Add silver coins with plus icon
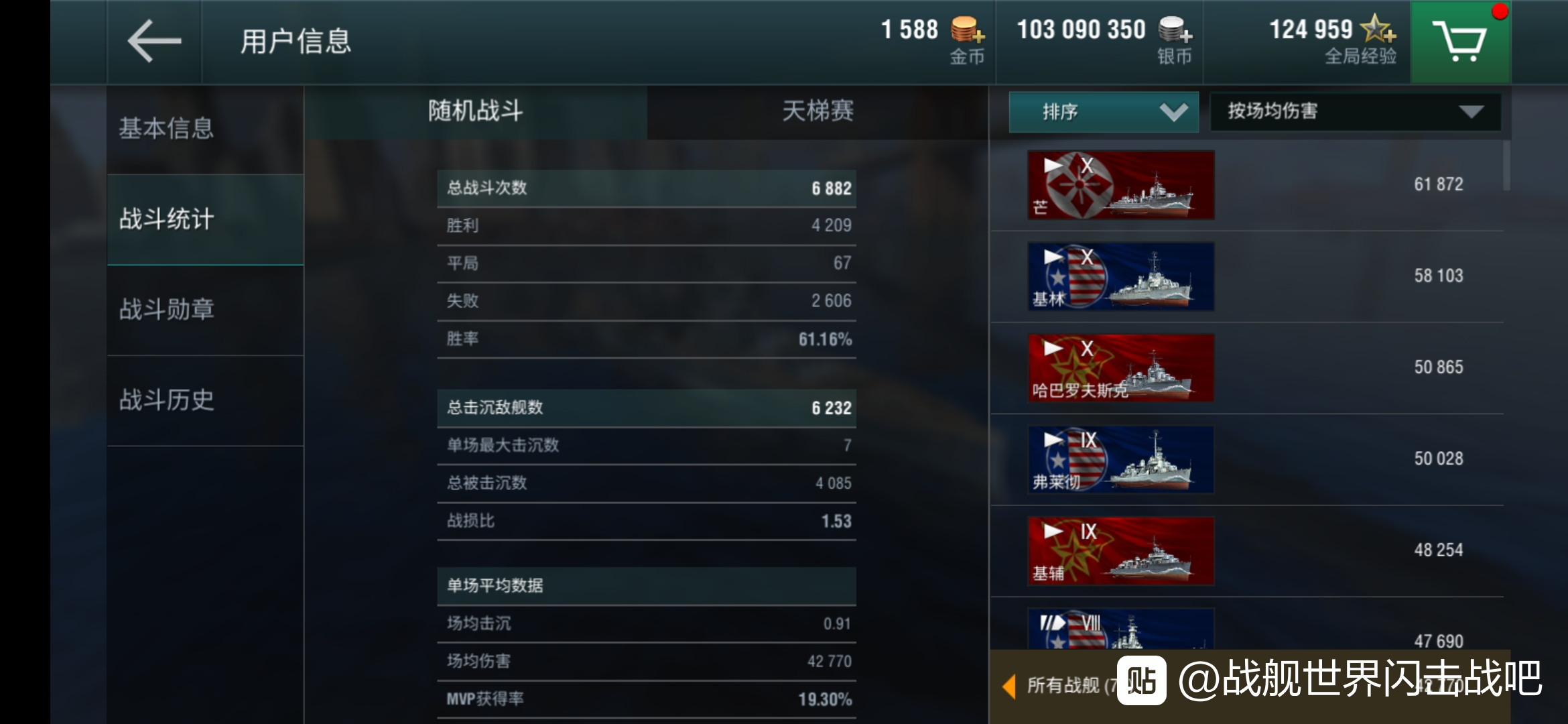The height and width of the screenshot is (724, 1568). tap(1175, 30)
